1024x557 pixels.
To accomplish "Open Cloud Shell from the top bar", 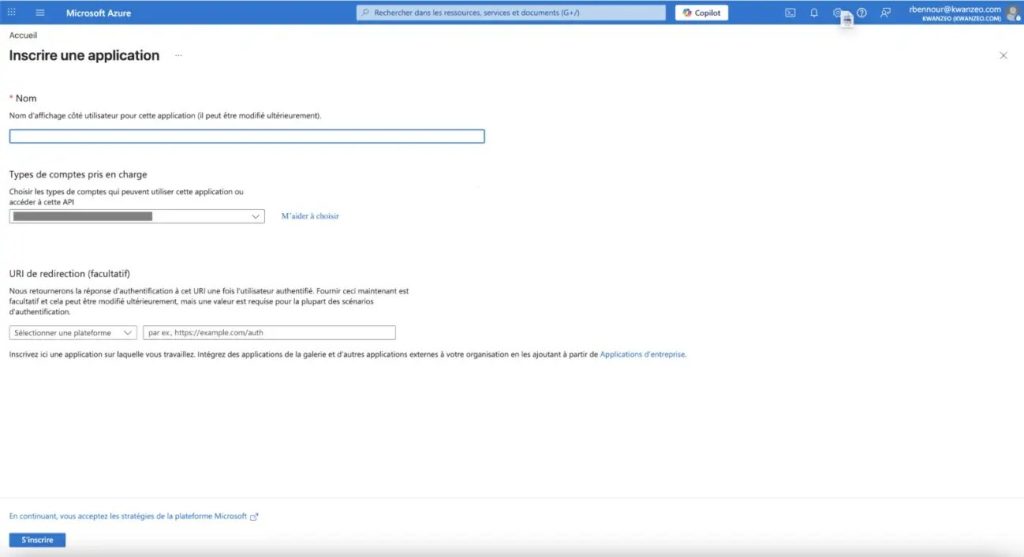I will [x=790, y=12].
